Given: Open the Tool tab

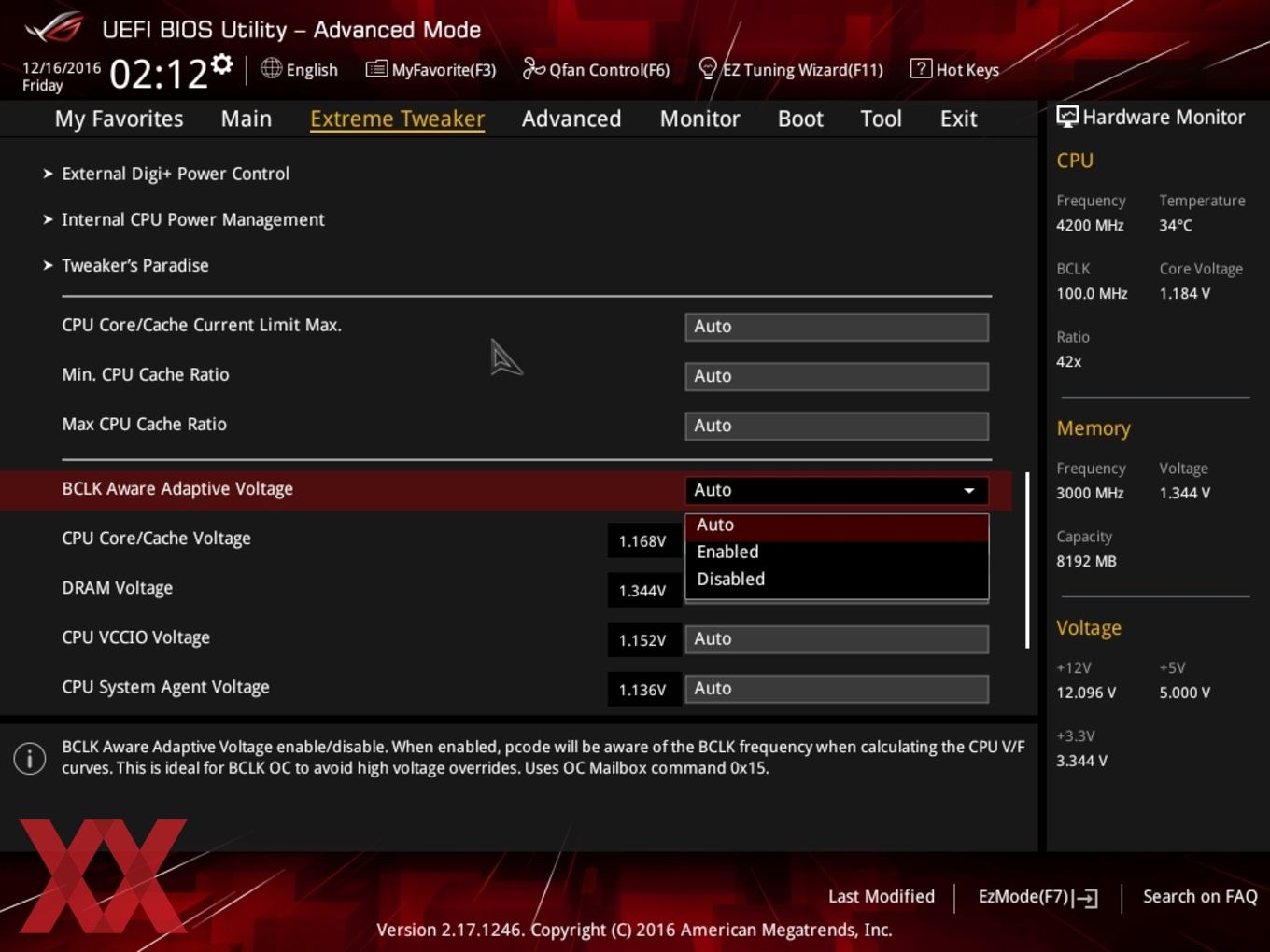Looking at the screenshot, I should (881, 119).
